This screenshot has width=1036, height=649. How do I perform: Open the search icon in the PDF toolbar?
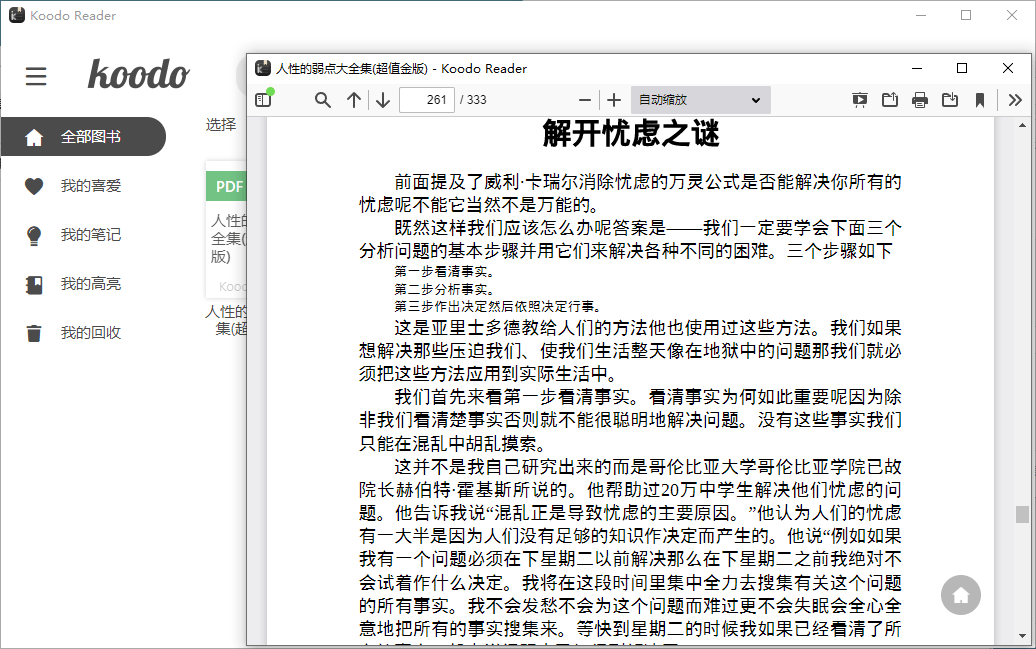click(x=322, y=100)
